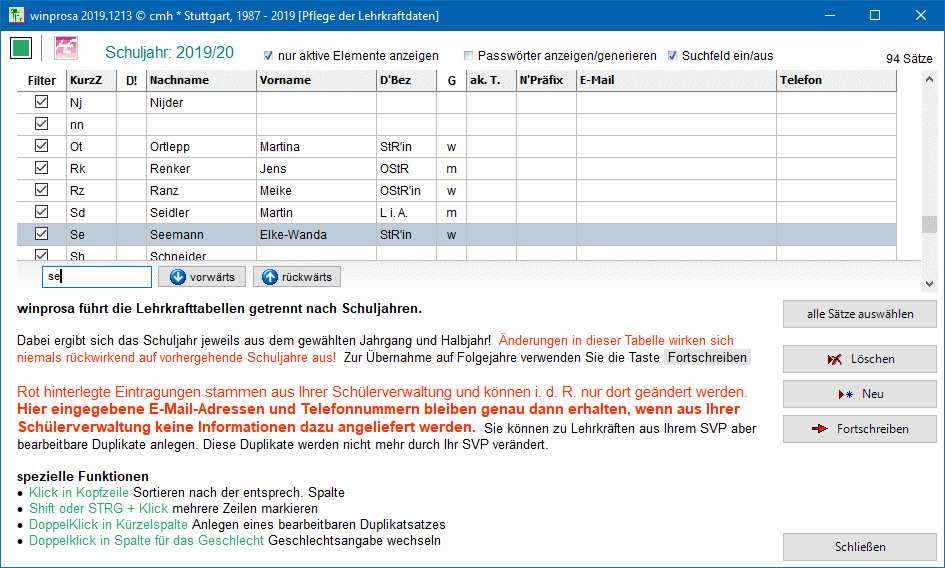The height and width of the screenshot is (568, 945).
Task: Uncheck the filter checkbox for Renker row
Action: 42,168
